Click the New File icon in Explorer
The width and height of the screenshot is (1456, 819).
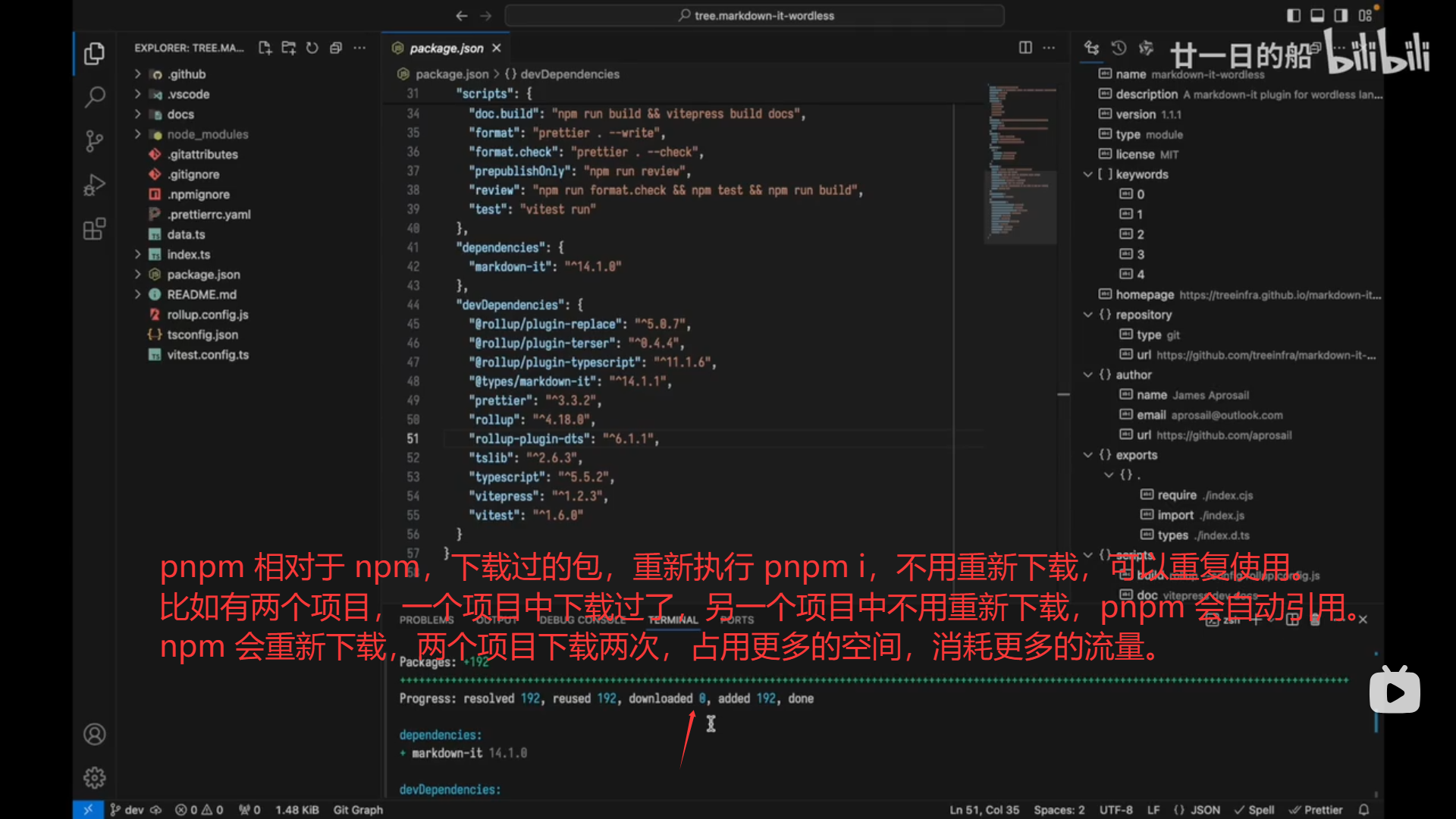click(265, 48)
